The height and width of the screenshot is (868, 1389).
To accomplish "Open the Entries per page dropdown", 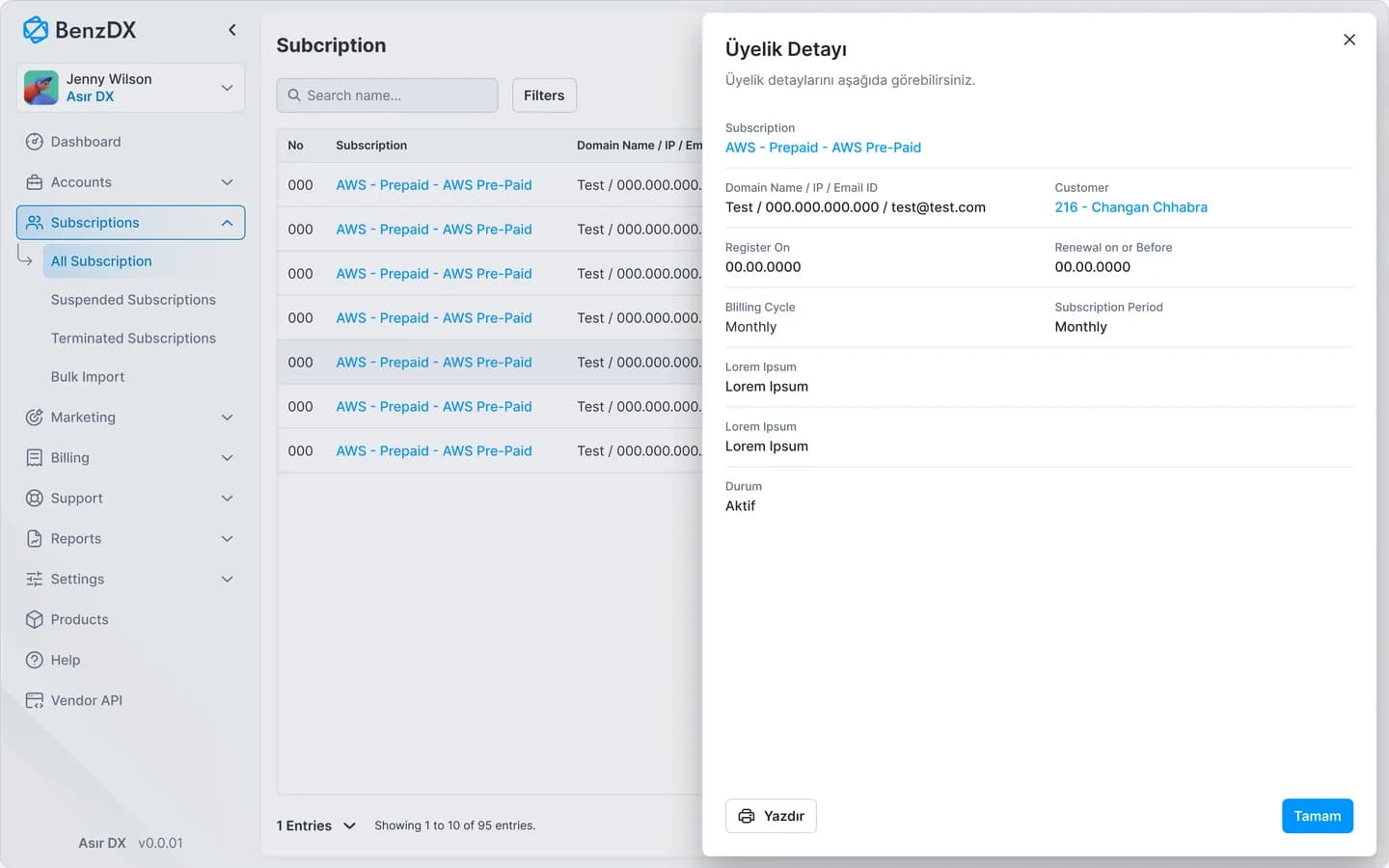I will pyautogui.click(x=316, y=826).
